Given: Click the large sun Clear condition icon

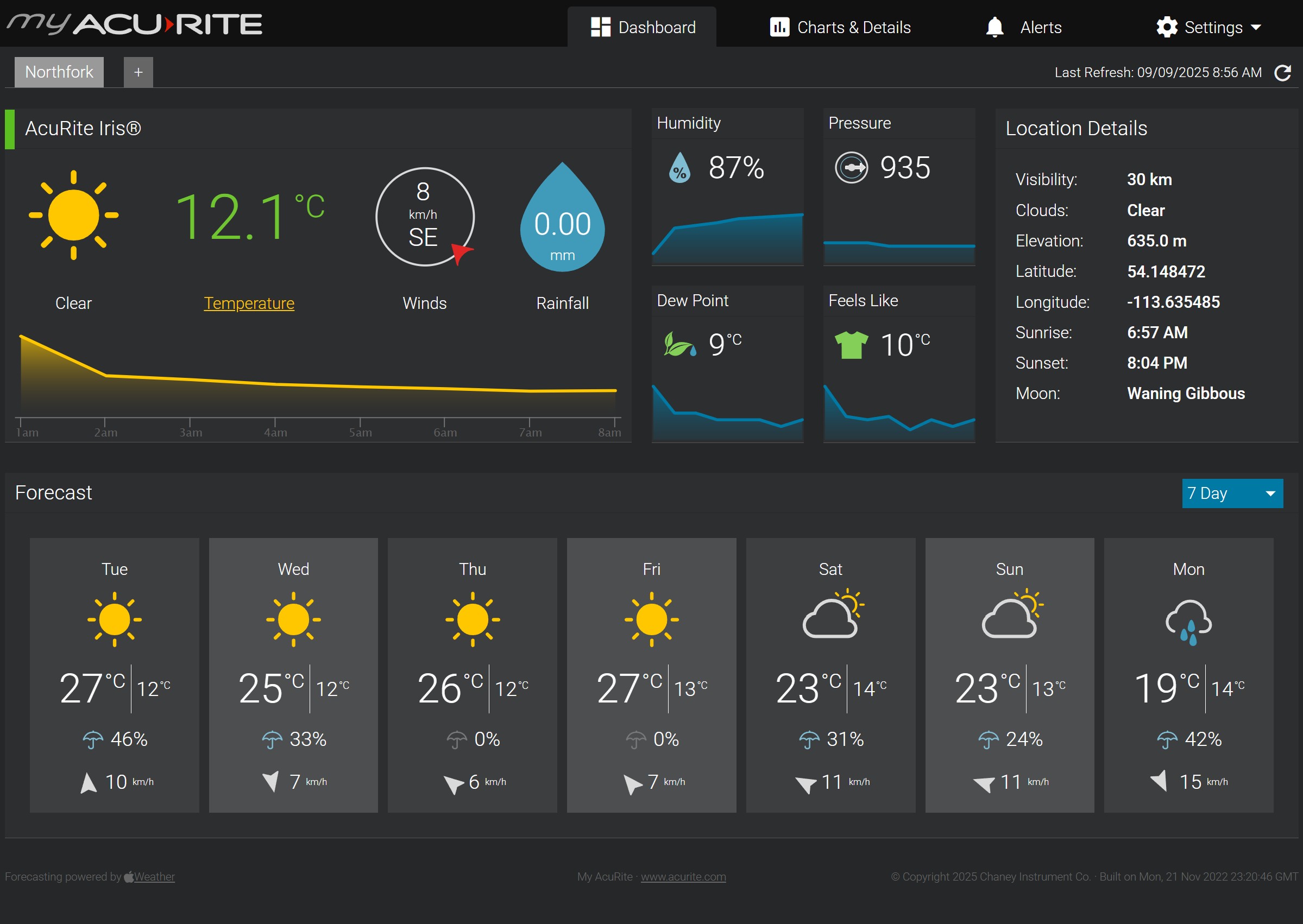Looking at the screenshot, I should (x=73, y=215).
